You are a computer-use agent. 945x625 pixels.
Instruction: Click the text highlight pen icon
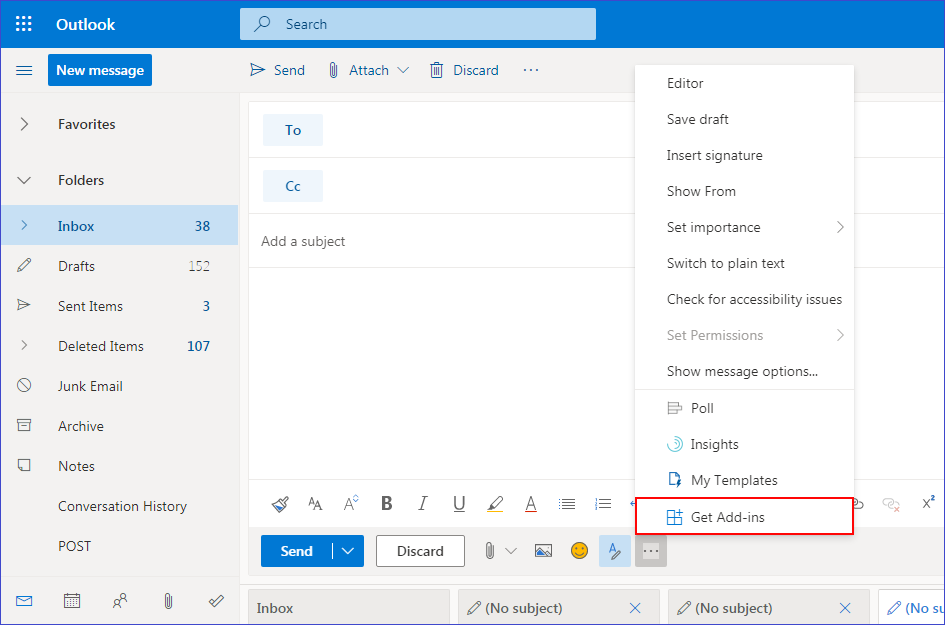click(x=495, y=504)
